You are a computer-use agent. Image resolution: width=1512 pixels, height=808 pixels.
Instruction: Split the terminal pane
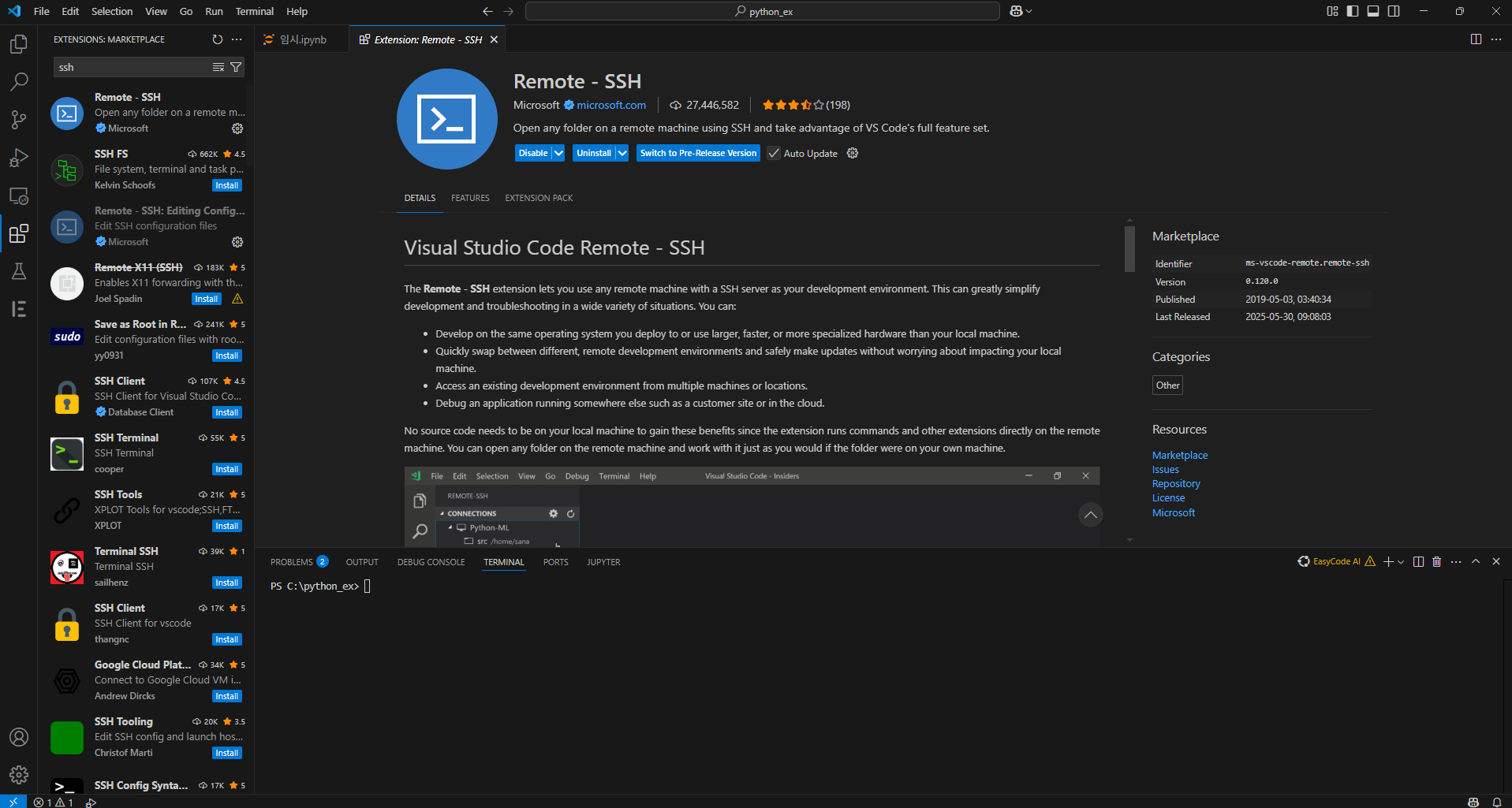pyautogui.click(x=1418, y=561)
